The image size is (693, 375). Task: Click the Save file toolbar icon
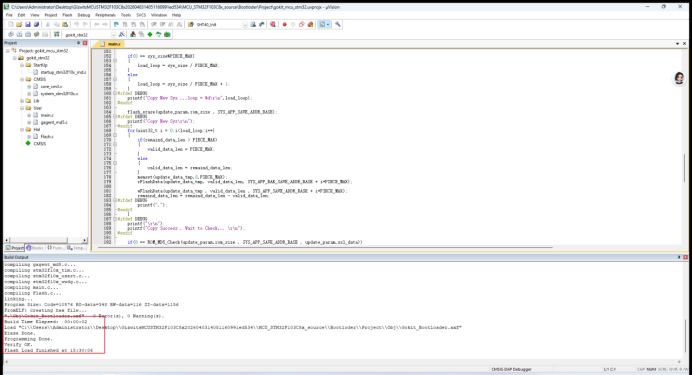click(x=28, y=24)
